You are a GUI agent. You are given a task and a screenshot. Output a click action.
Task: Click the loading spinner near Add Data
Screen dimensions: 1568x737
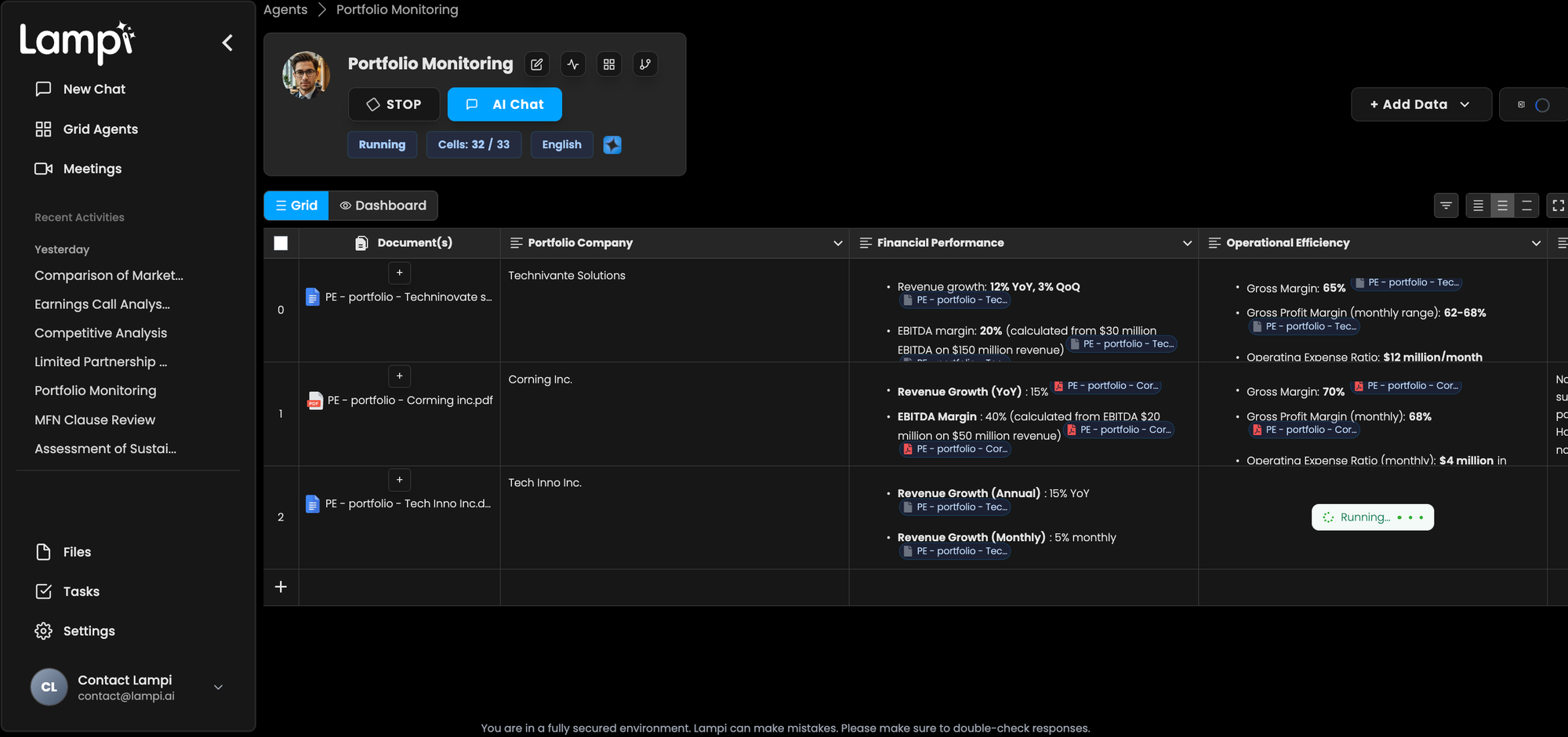click(1542, 105)
